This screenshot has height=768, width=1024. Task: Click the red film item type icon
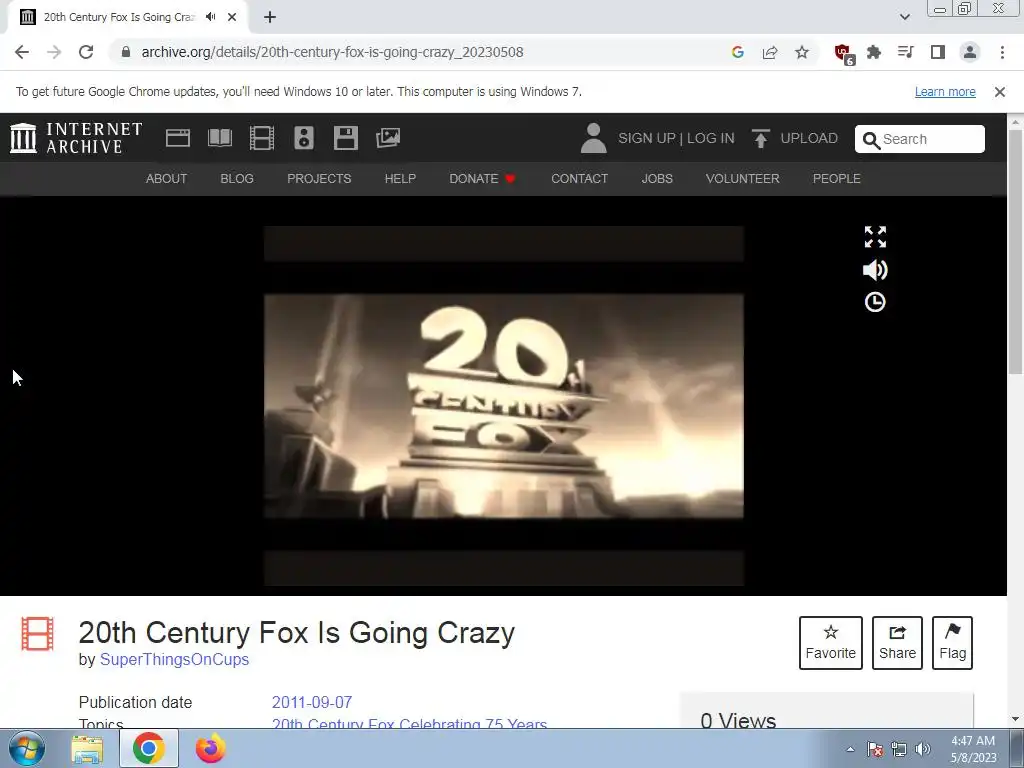point(37,633)
